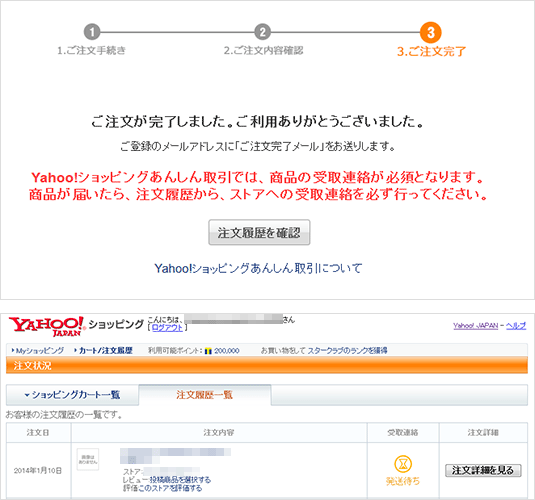This screenshot has width=535, height=500.
Task: Click the 200,000 points value
Action: tap(227, 351)
